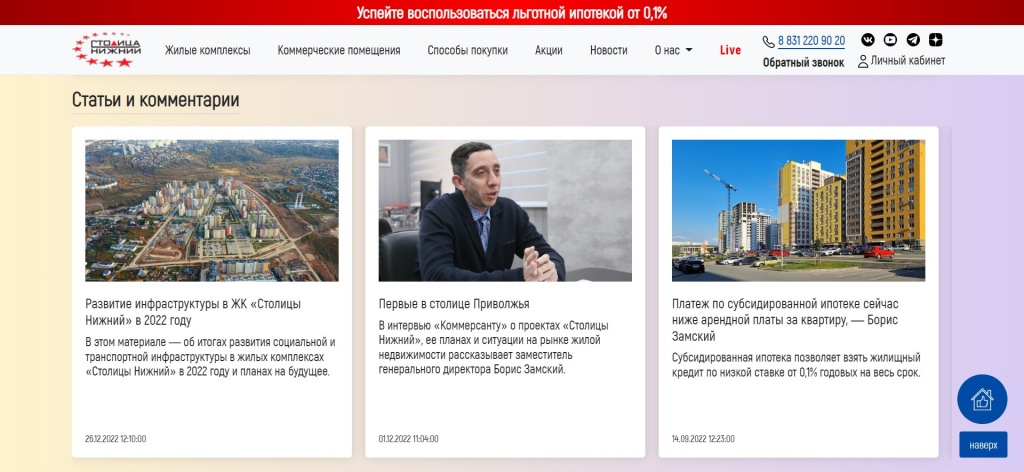The height and width of the screenshot is (472, 1024).
Task: Open article Платеж по субсидированной ипотеке
Action: click(x=786, y=321)
